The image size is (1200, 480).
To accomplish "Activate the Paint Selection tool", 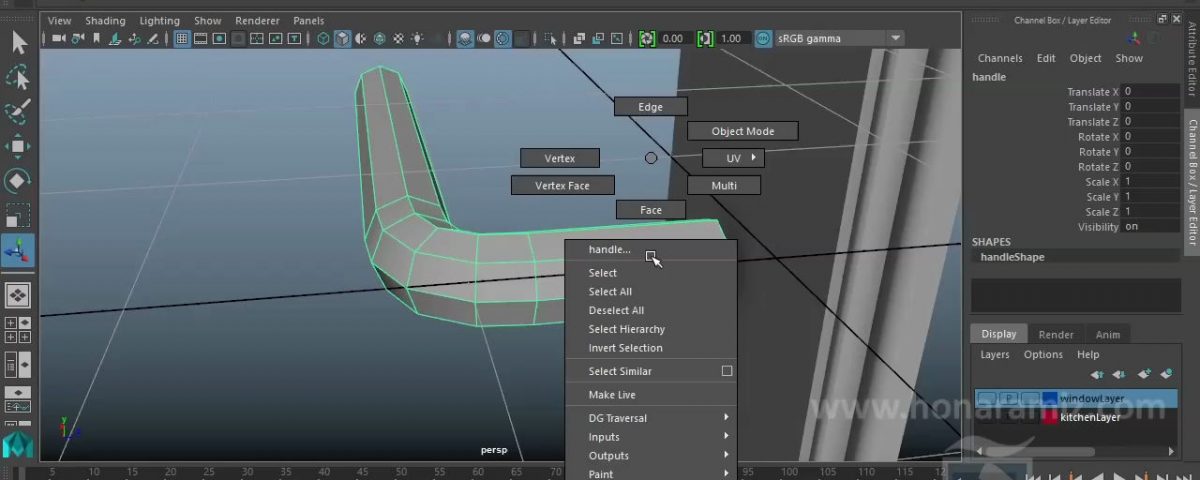I will click(18, 112).
